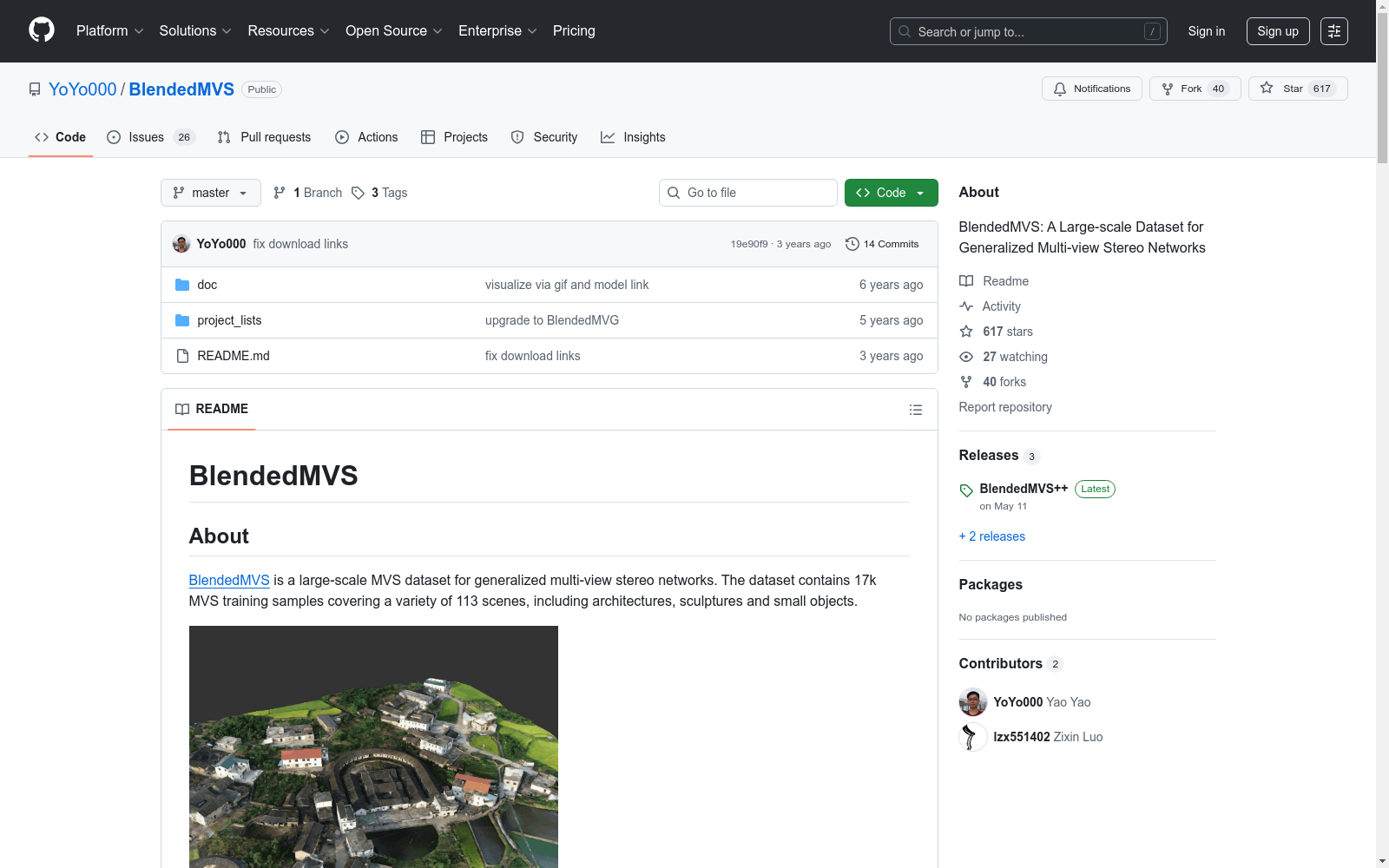This screenshot has width=1389, height=868.
Task: Click the GitHub logo icon
Action: tap(42, 30)
